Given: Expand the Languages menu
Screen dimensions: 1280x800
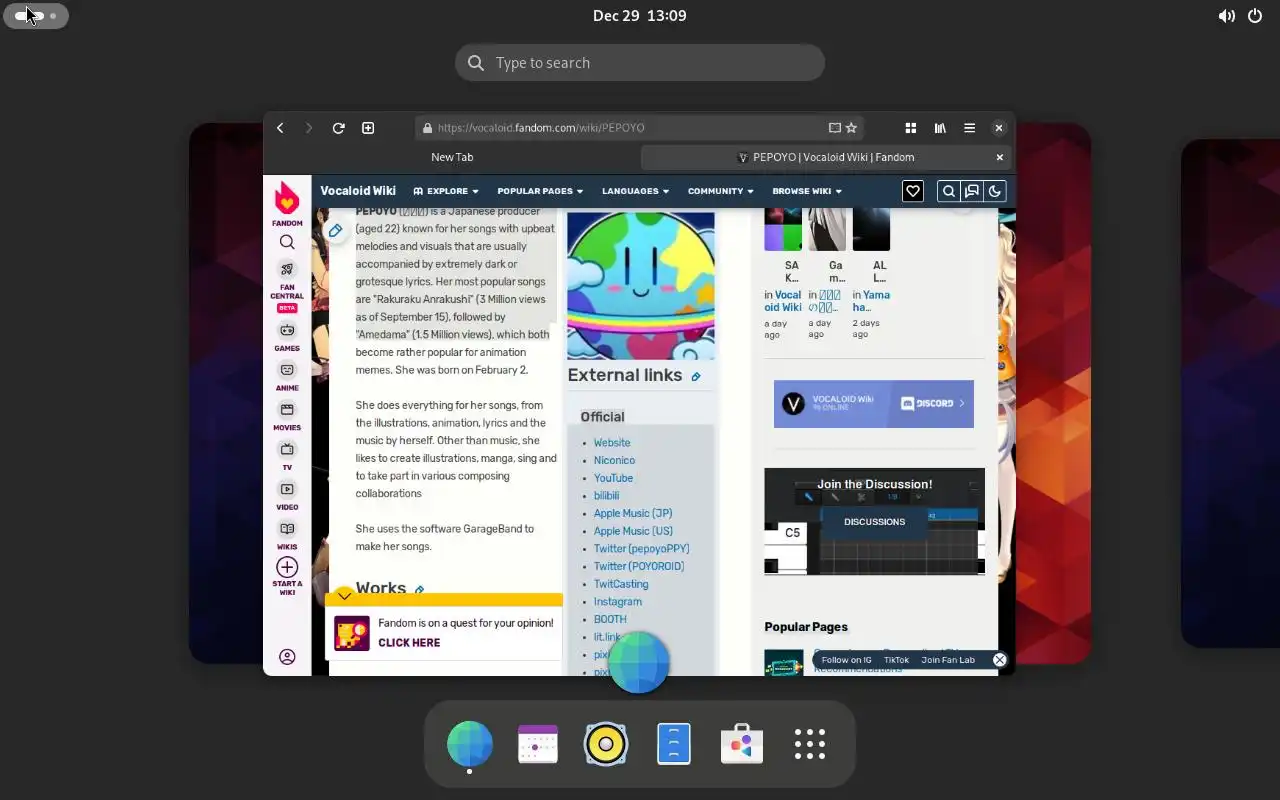Looking at the screenshot, I should tap(635, 191).
